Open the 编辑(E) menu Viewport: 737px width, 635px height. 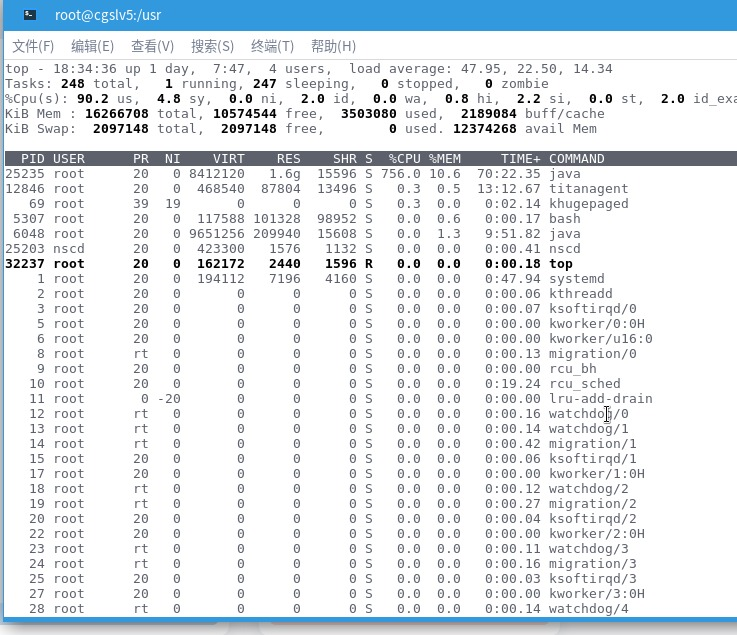pos(93,46)
